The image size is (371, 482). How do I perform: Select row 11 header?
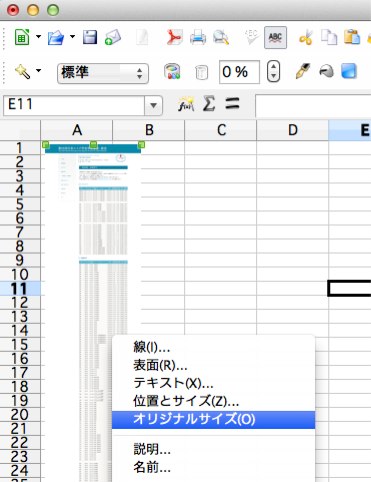click(20, 288)
